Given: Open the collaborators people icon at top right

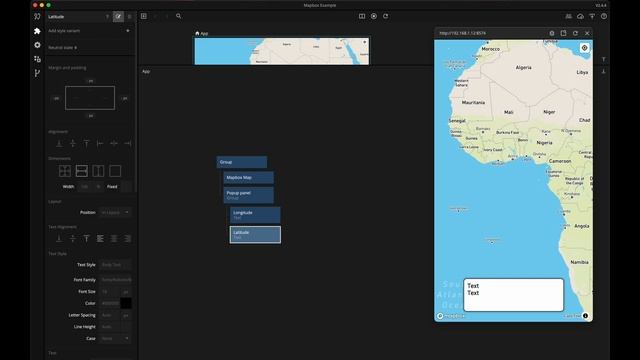Looking at the screenshot, I should click(569, 16).
